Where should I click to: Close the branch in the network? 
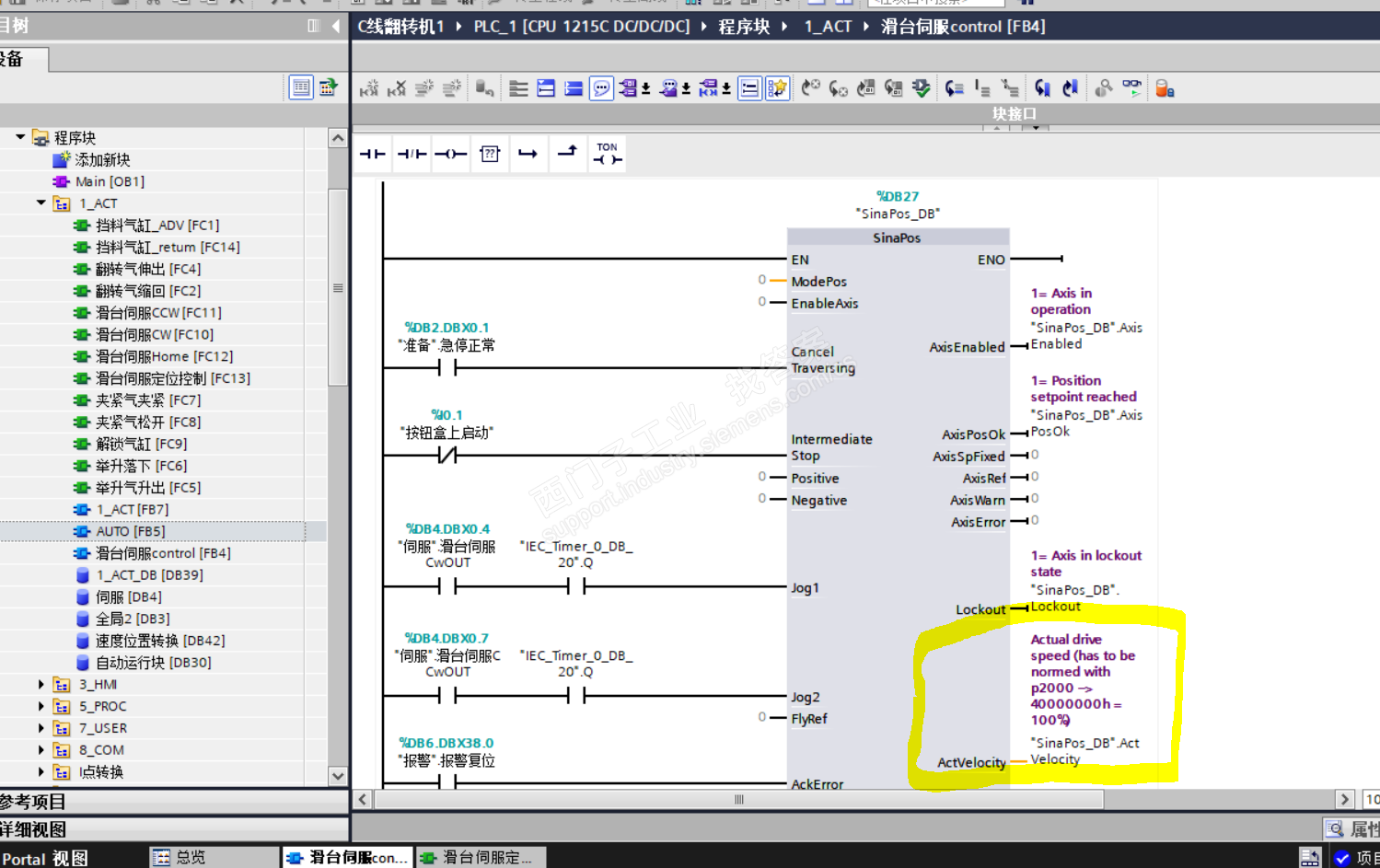[567, 154]
